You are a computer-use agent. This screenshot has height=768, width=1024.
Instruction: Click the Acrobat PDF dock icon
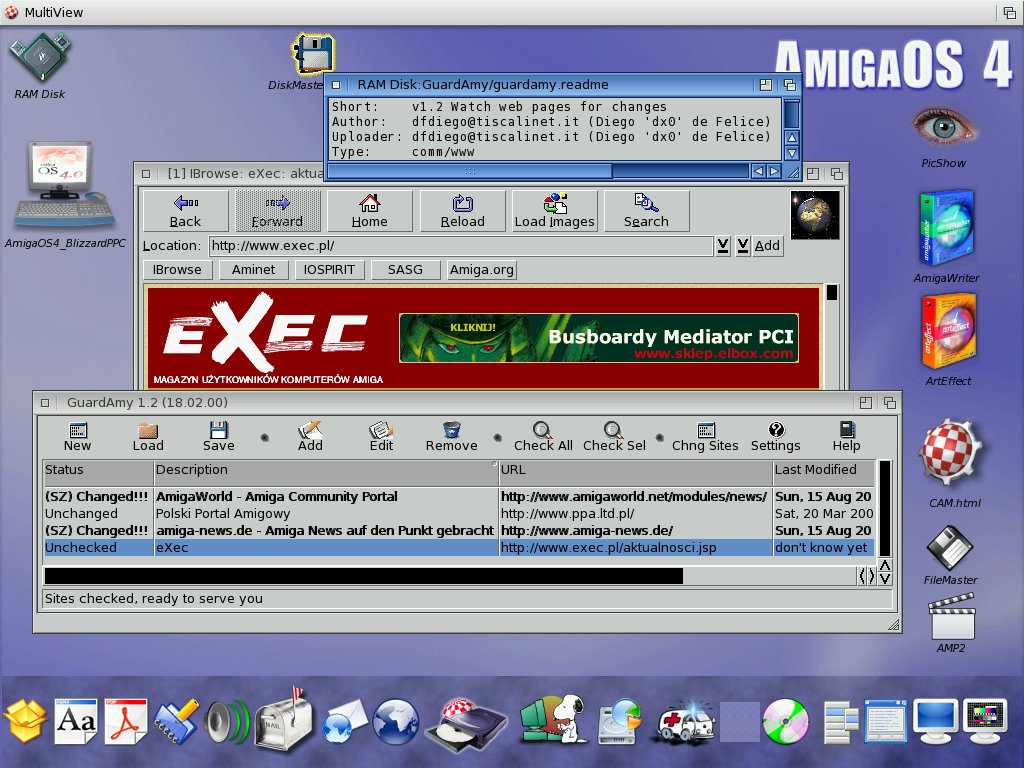coord(126,720)
